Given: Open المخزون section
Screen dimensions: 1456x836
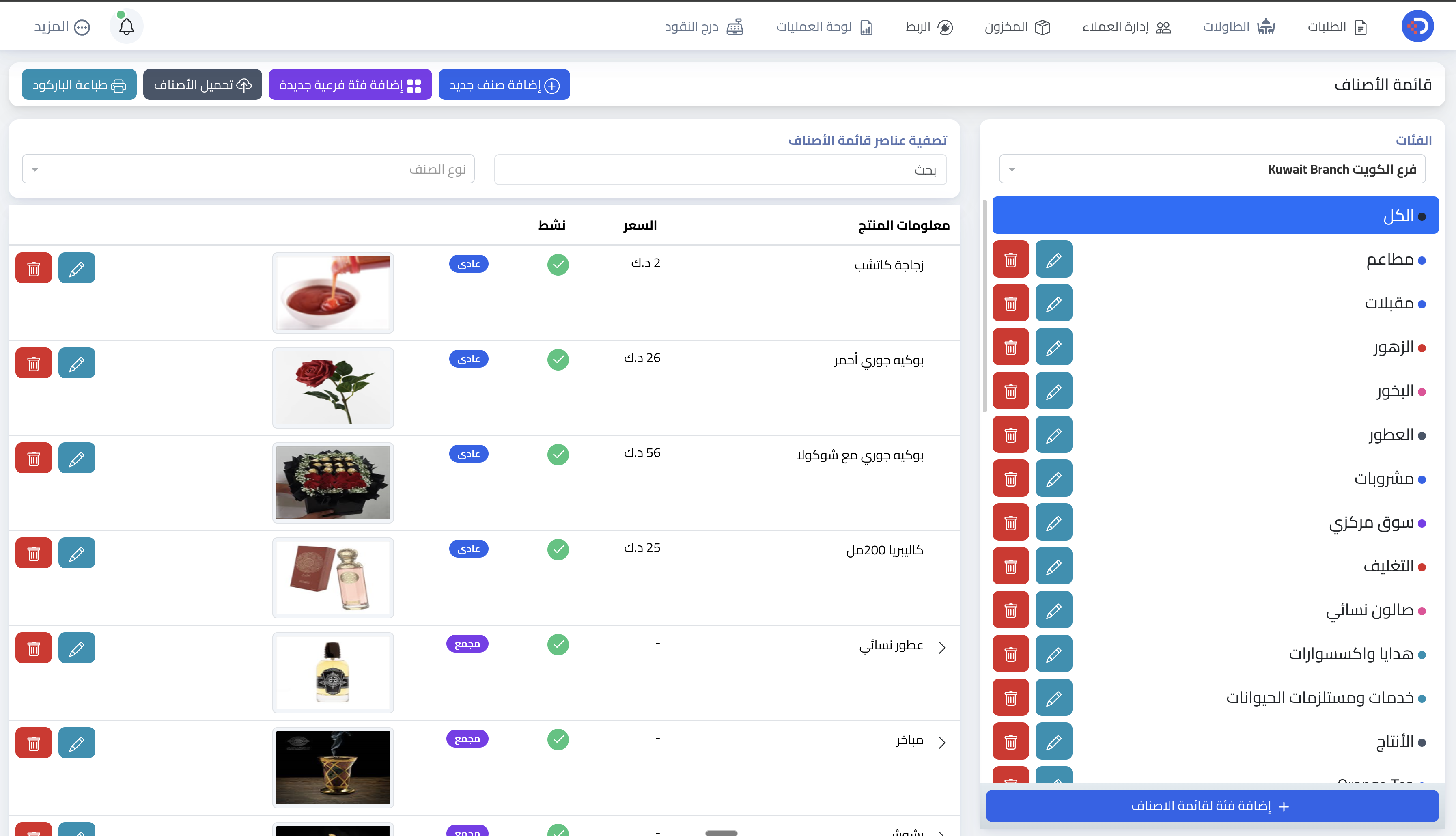Looking at the screenshot, I should (1017, 27).
